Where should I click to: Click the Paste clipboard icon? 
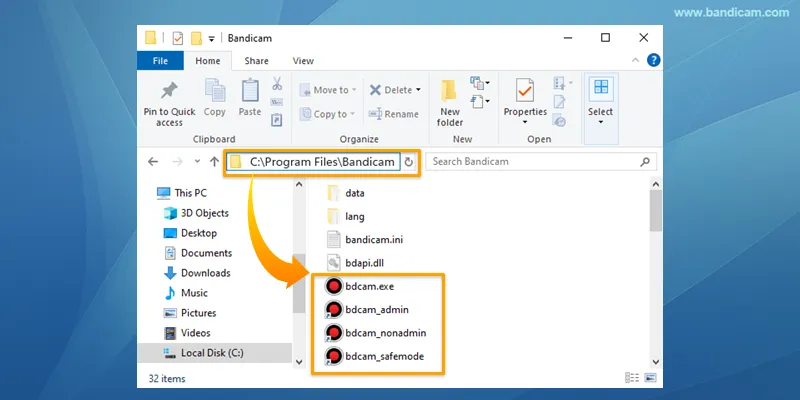[x=250, y=90]
